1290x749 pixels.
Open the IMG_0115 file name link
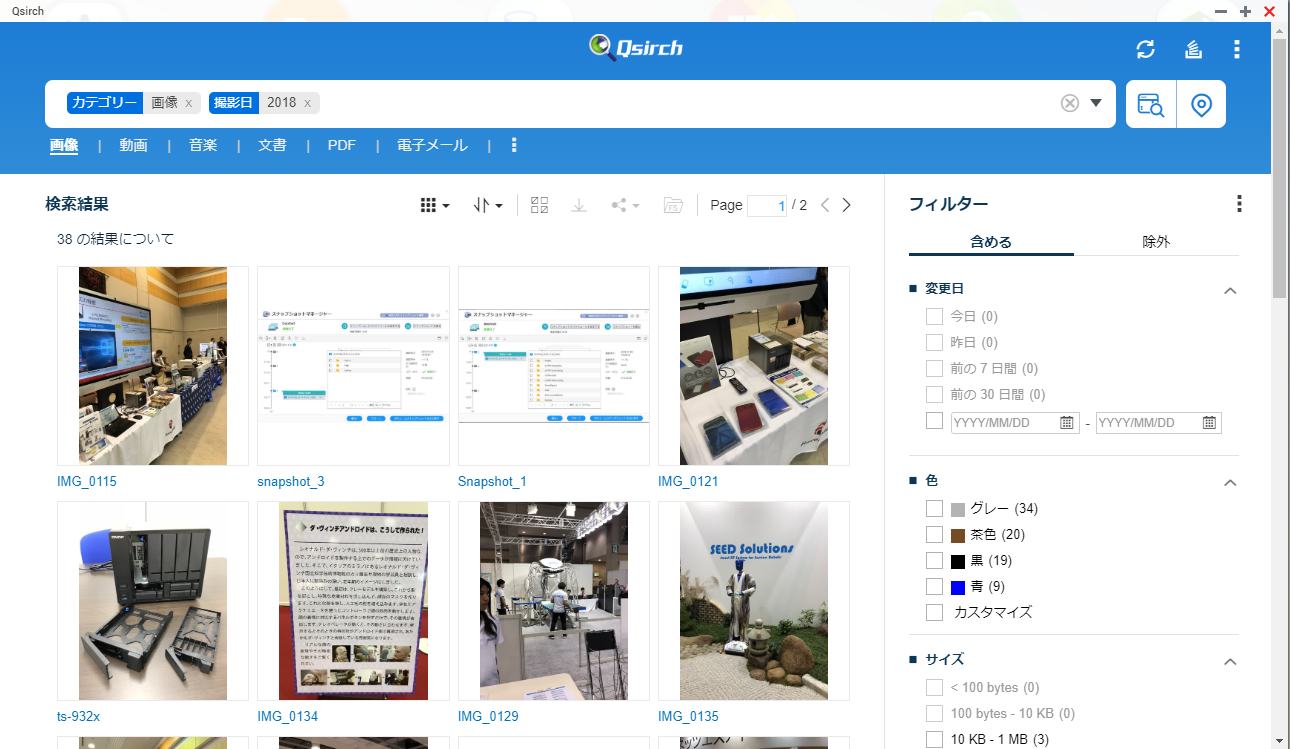[x=87, y=481]
